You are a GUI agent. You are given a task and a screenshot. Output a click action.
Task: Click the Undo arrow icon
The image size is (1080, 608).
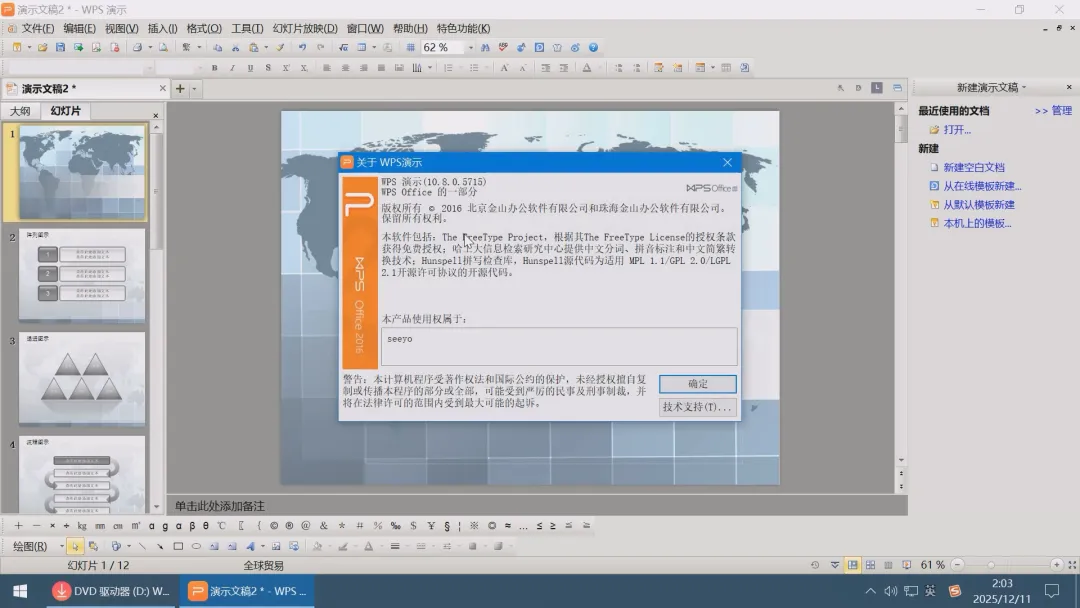tap(302, 48)
